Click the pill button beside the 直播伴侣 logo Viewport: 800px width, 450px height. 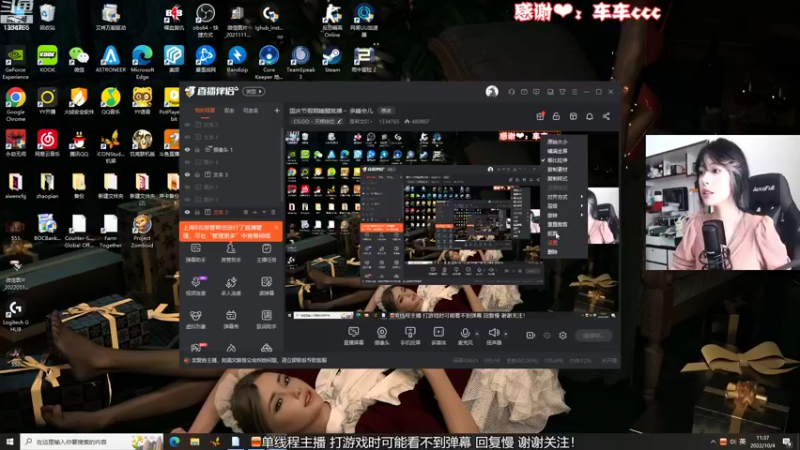[254, 92]
